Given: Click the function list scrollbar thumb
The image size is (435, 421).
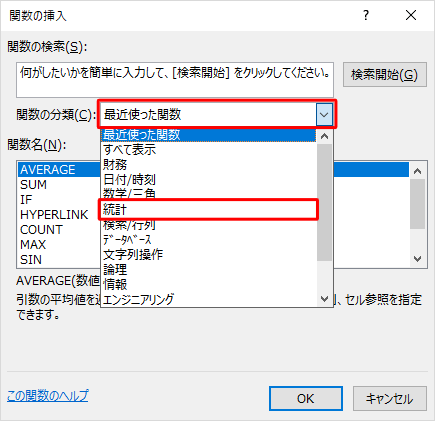Looking at the screenshot, I should click(418, 204).
